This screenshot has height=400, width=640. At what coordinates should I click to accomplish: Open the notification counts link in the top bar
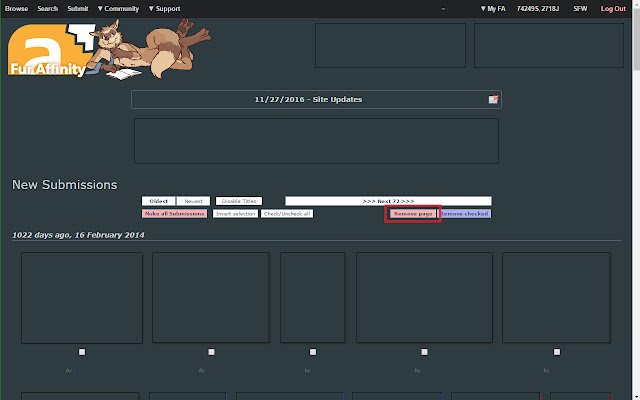pos(538,9)
